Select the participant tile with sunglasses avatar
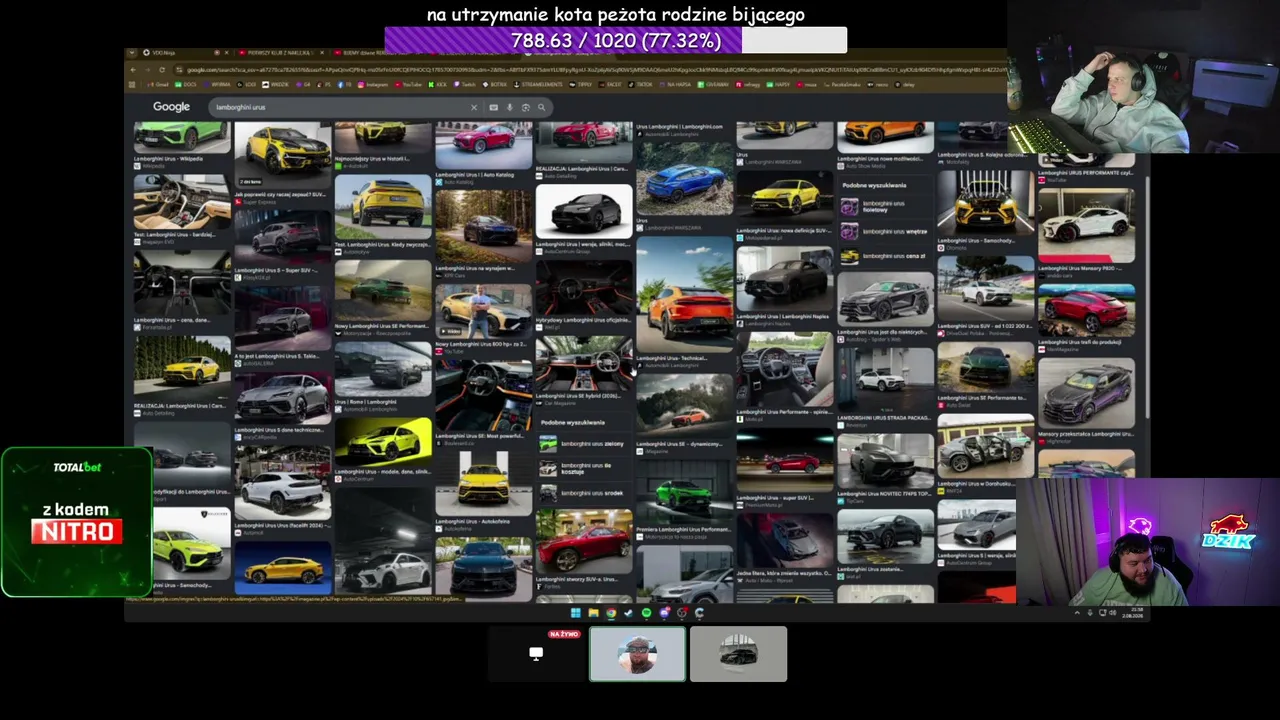 638,654
